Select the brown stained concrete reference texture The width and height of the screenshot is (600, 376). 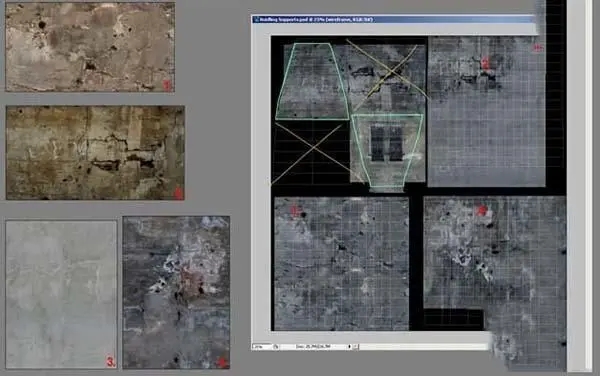point(95,153)
